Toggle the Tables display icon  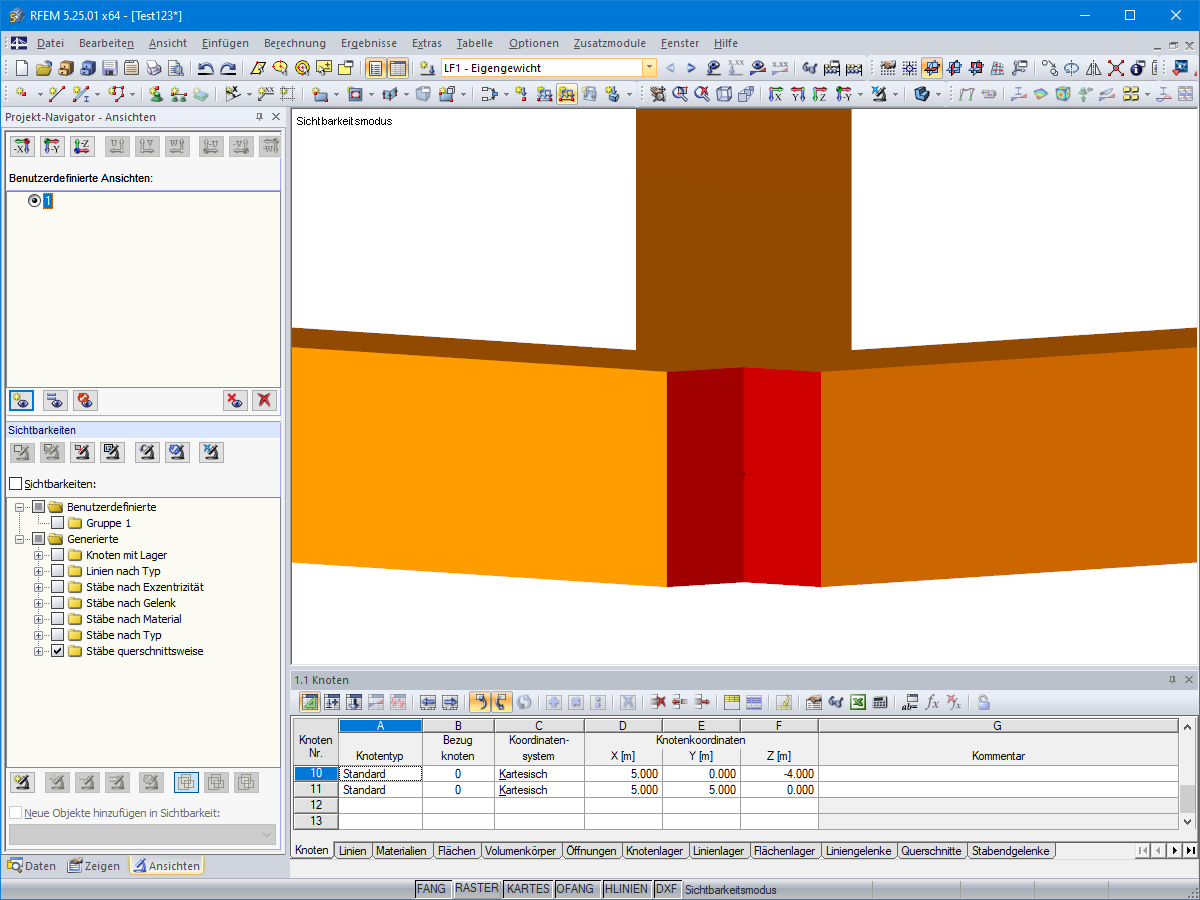tap(398, 68)
